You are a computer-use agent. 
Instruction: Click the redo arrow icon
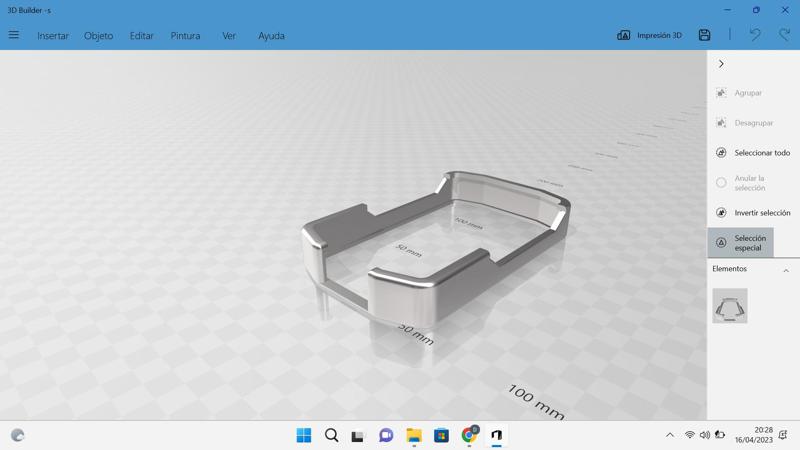pyautogui.click(x=784, y=35)
